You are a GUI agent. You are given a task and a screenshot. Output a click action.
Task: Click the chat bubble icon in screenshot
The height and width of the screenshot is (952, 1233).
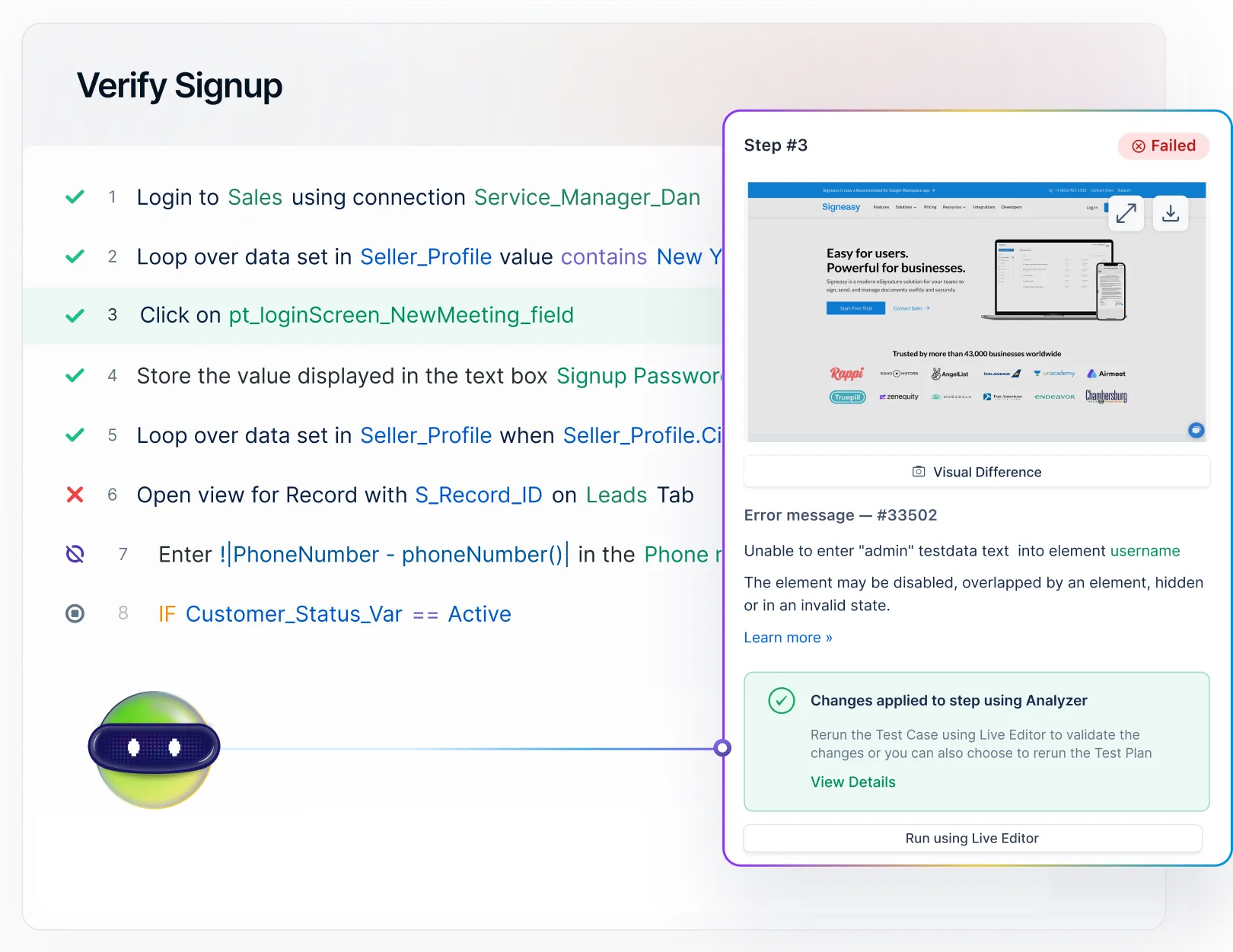[1196, 430]
